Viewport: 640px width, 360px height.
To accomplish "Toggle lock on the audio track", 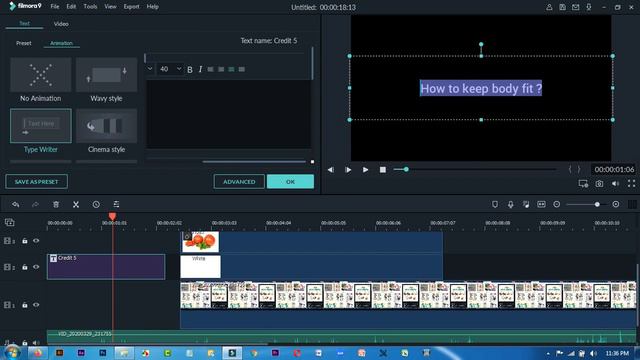I will [x=25, y=343].
